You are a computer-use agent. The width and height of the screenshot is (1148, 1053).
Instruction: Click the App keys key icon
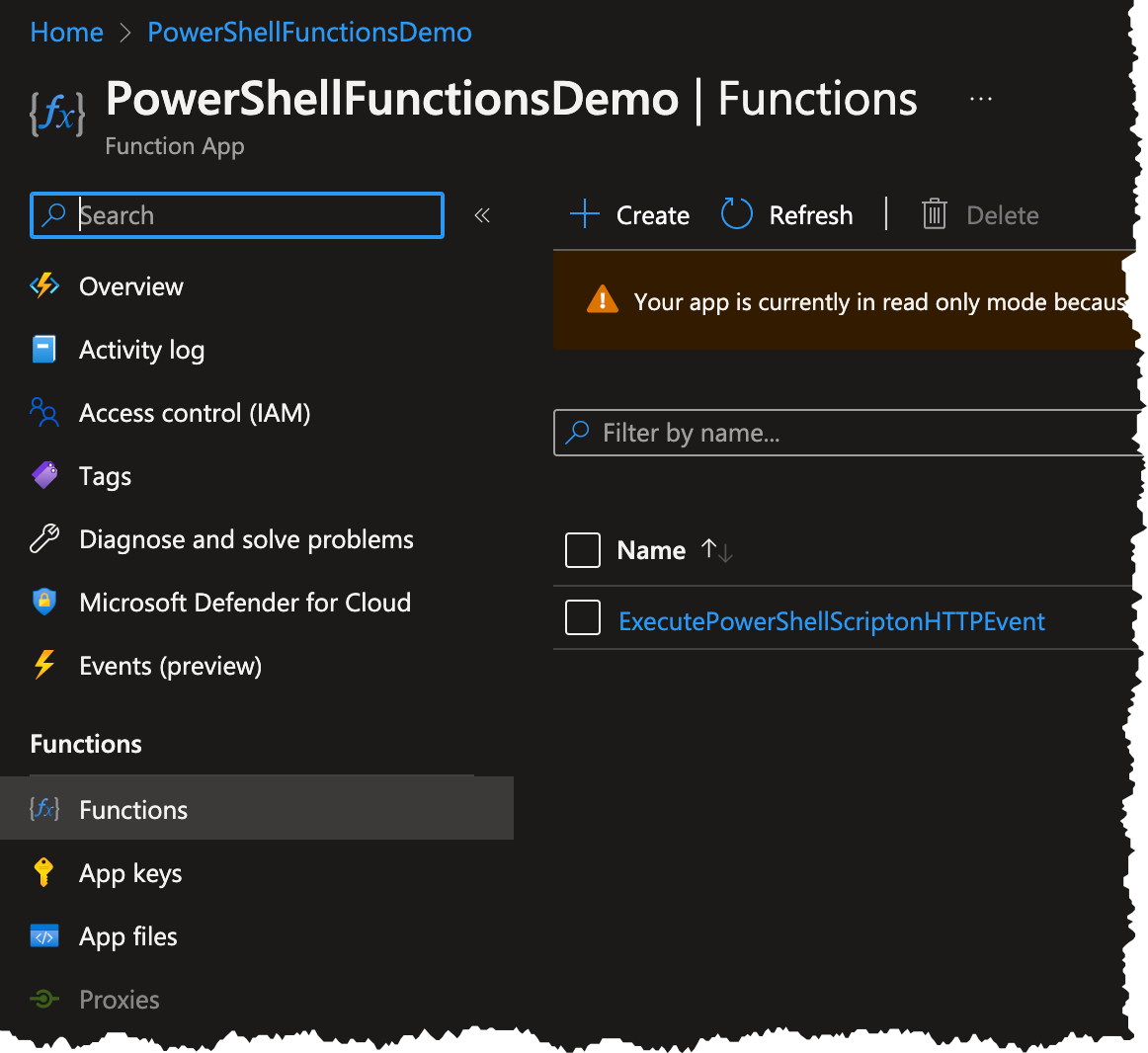pos(43,872)
